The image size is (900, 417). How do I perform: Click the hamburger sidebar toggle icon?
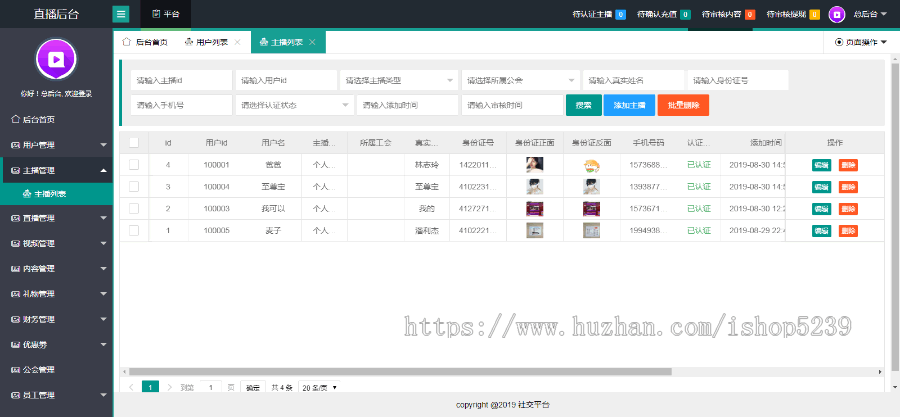tap(121, 14)
